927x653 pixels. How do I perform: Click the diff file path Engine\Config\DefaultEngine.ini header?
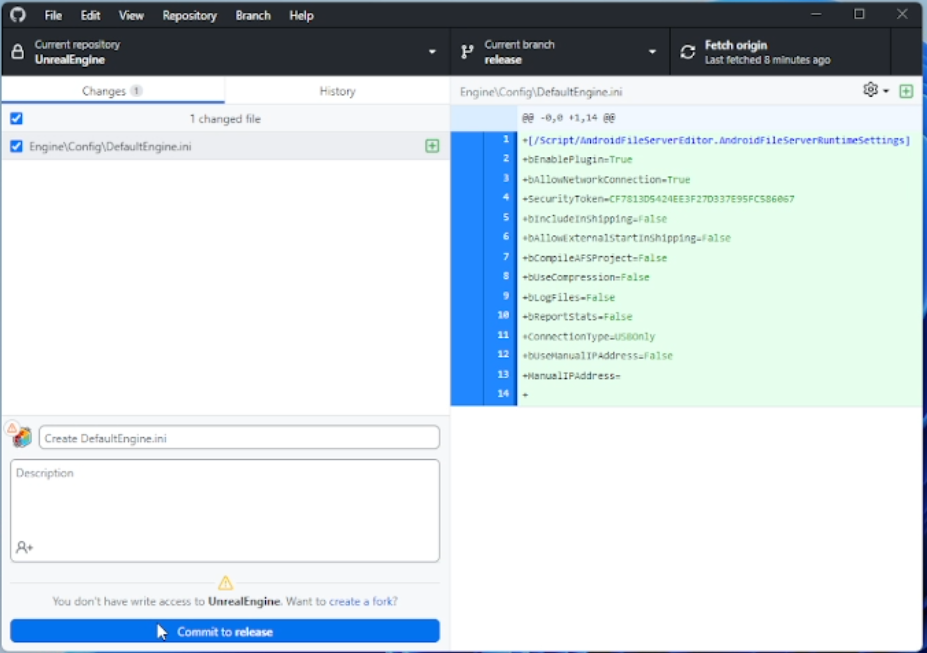coord(540,92)
